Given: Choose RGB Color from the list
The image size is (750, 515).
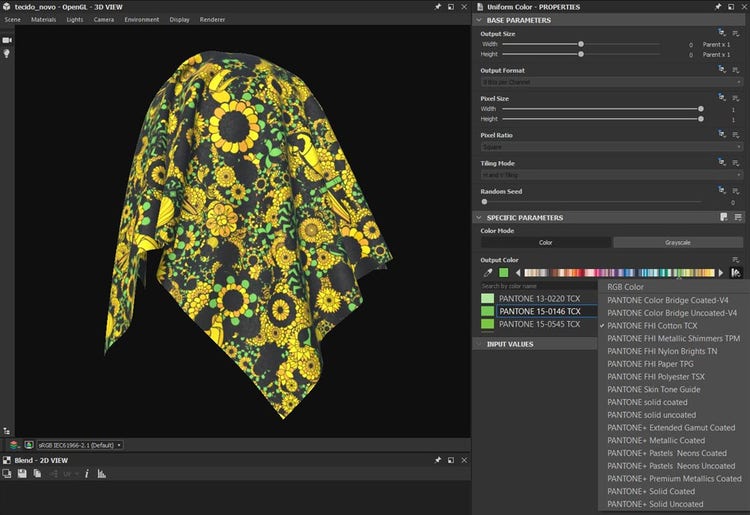Looking at the screenshot, I should [x=626, y=287].
